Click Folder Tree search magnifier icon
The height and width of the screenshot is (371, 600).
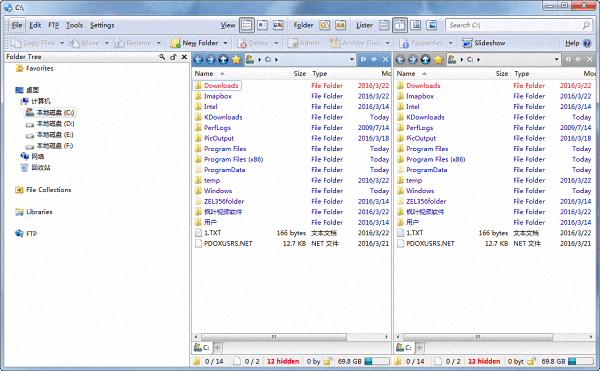pyautogui.click(x=162, y=57)
